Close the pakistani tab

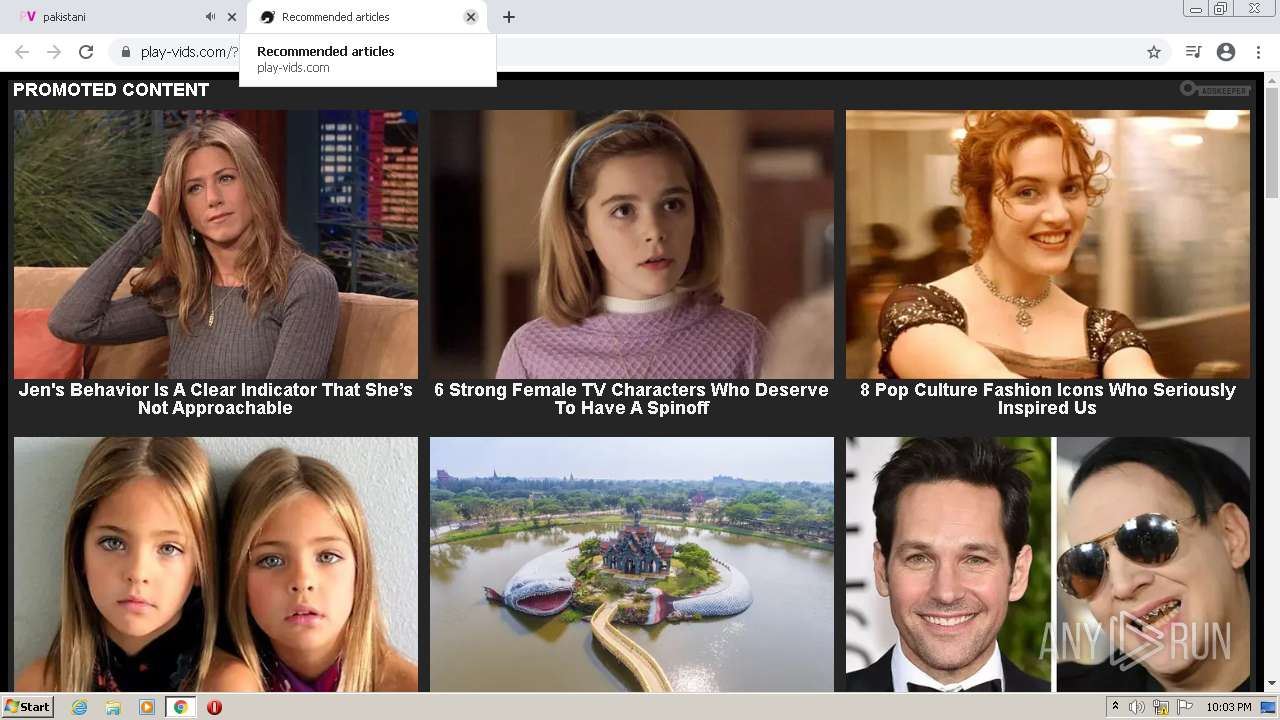click(x=232, y=17)
